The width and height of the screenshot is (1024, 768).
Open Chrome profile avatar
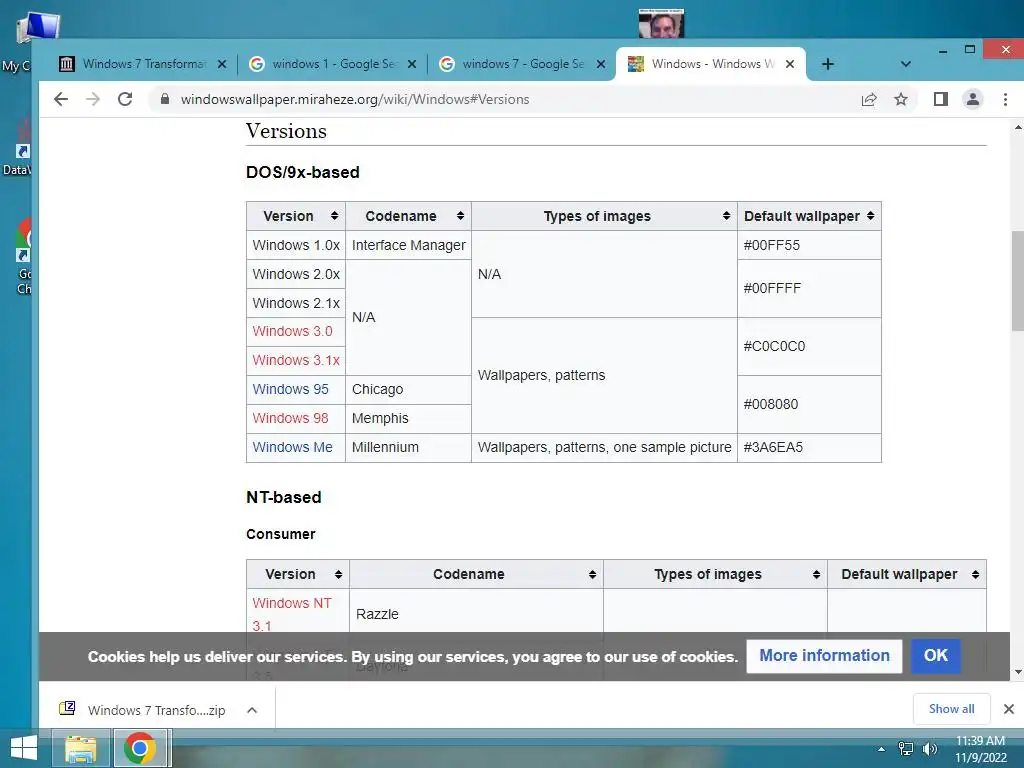(972, 99)
